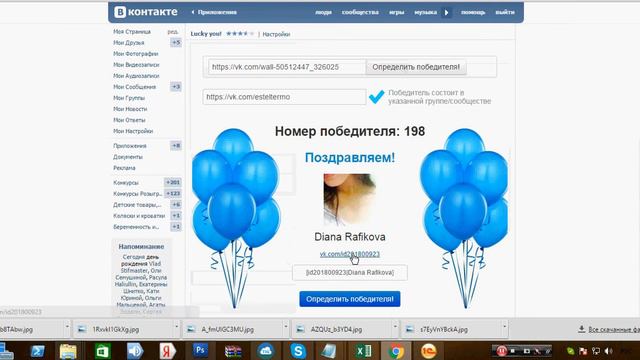
Task: Click Diana Rafikova's profile photo
Action: click(x=350, y=200)
